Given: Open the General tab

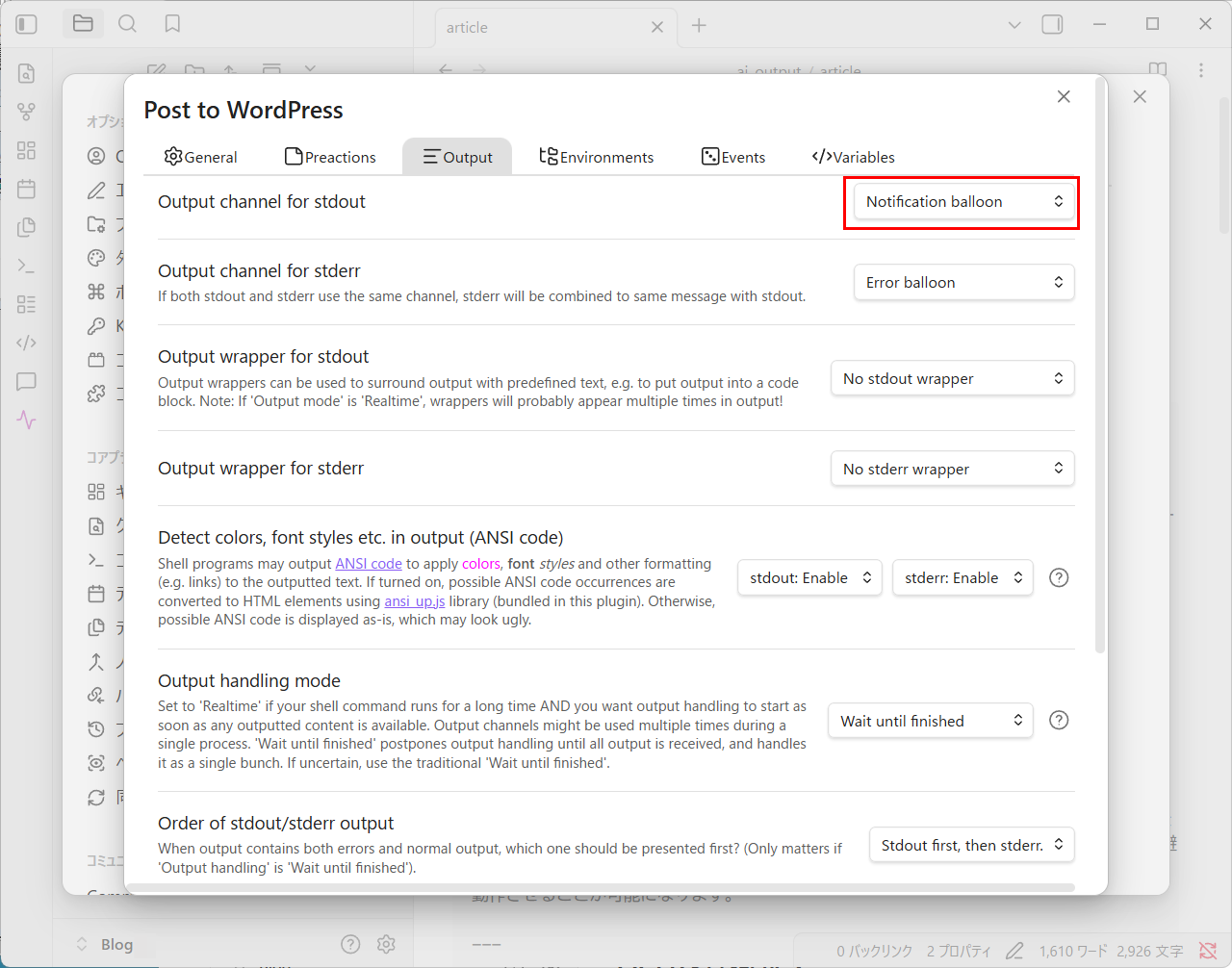Looking at the screenshot, I should pos(200,157).
